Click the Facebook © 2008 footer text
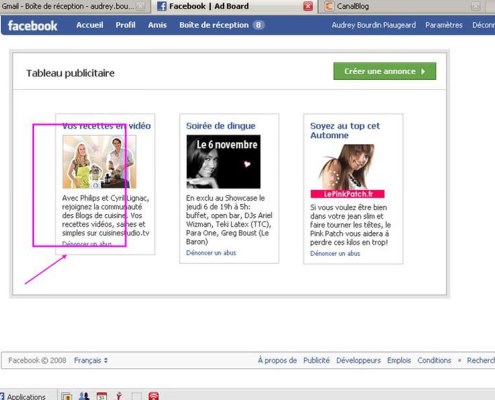The image size is (495, 400). pyautogui.click(x=37, y=360)
